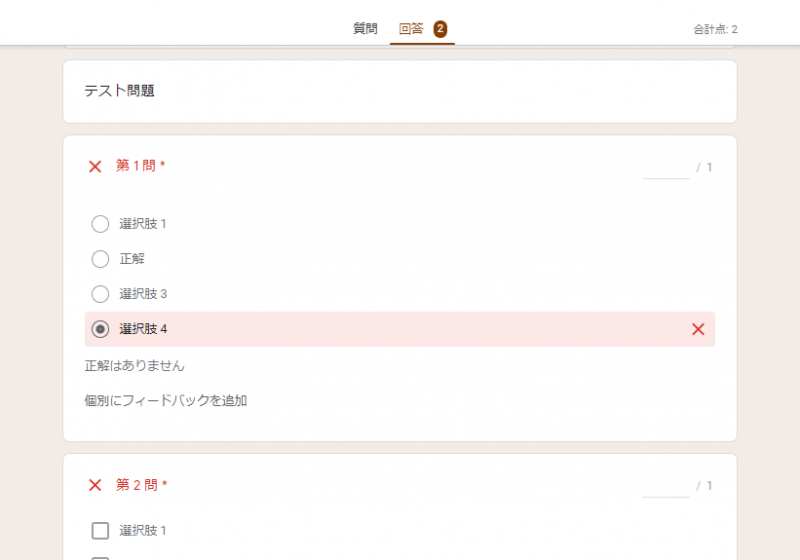This screenshot has width=800, height=560.
Task: Choose the 正解 radio option
Action: 100,259
